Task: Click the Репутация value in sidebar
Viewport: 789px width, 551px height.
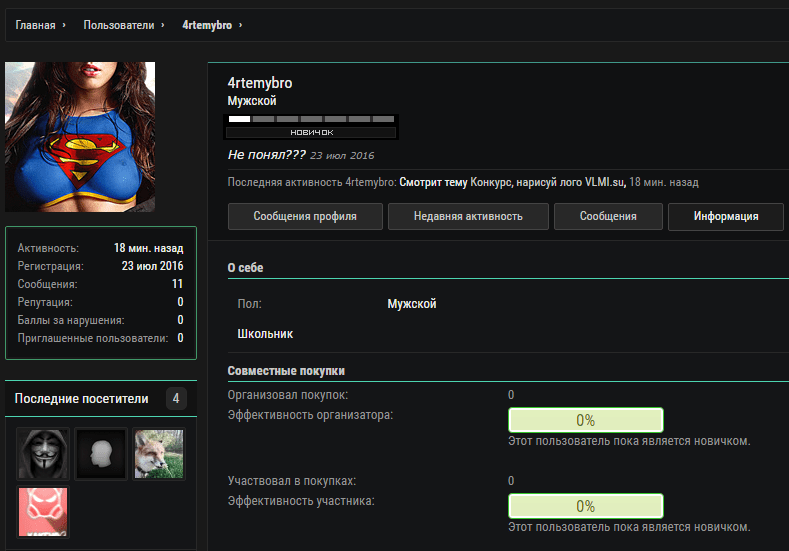Action: (180, 302)
